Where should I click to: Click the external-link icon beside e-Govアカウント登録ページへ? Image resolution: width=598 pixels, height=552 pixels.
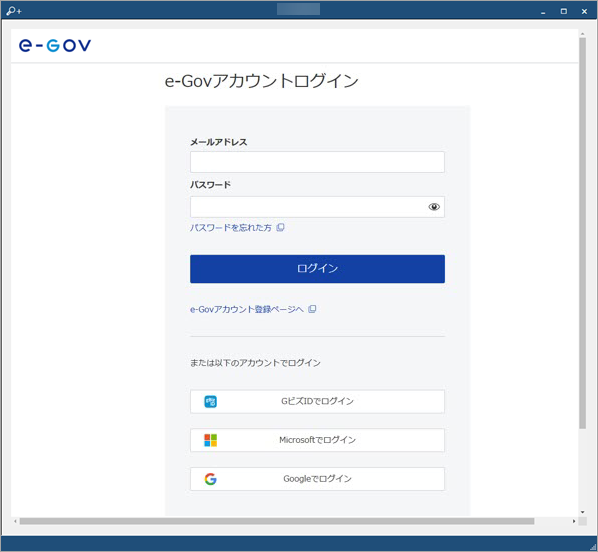[x=312, y=309]
